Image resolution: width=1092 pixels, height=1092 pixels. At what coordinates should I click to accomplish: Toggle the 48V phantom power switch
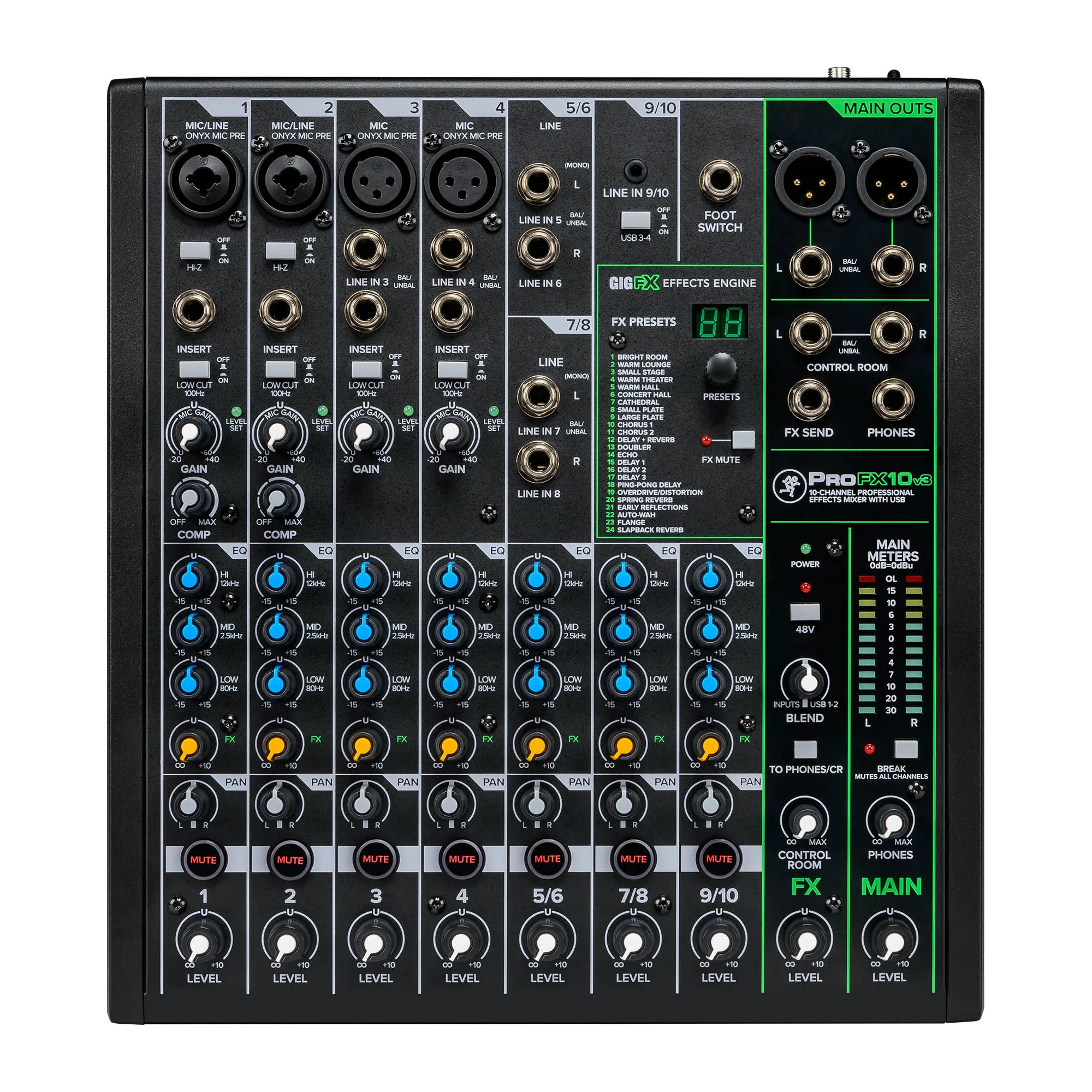coord(805,612)
